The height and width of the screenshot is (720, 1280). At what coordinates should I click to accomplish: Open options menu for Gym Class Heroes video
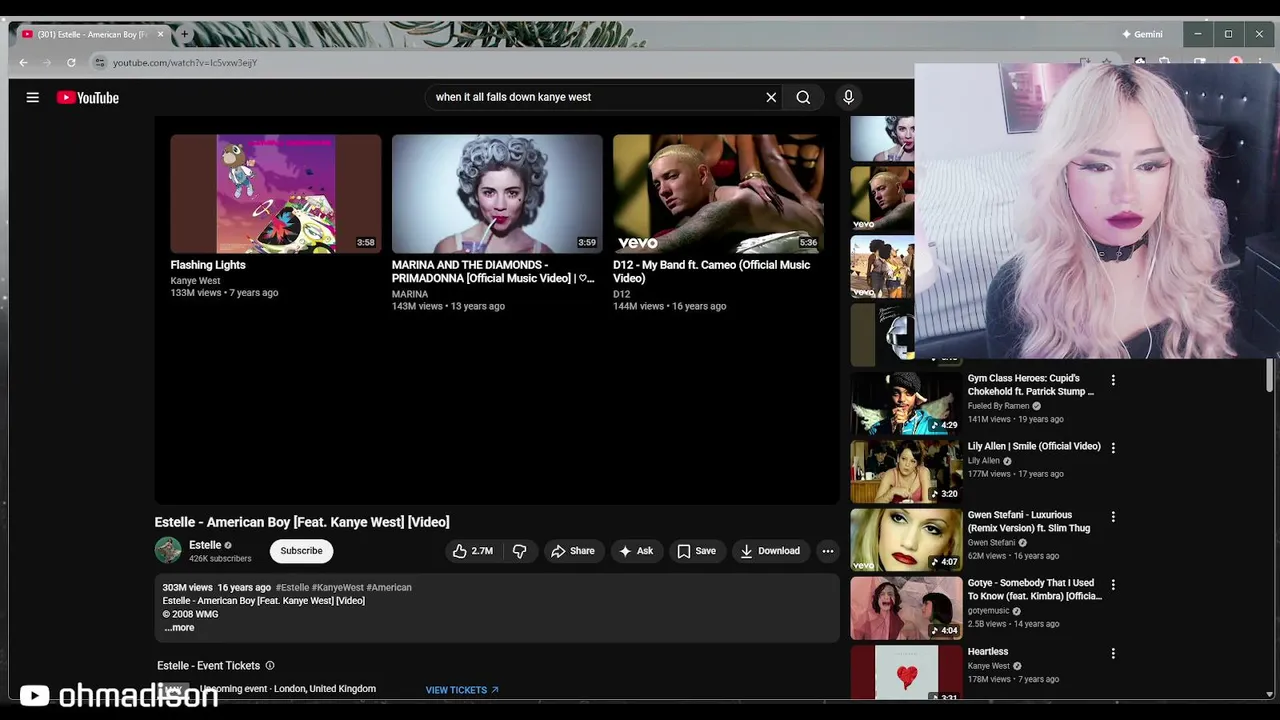[x=1113, y=380]
